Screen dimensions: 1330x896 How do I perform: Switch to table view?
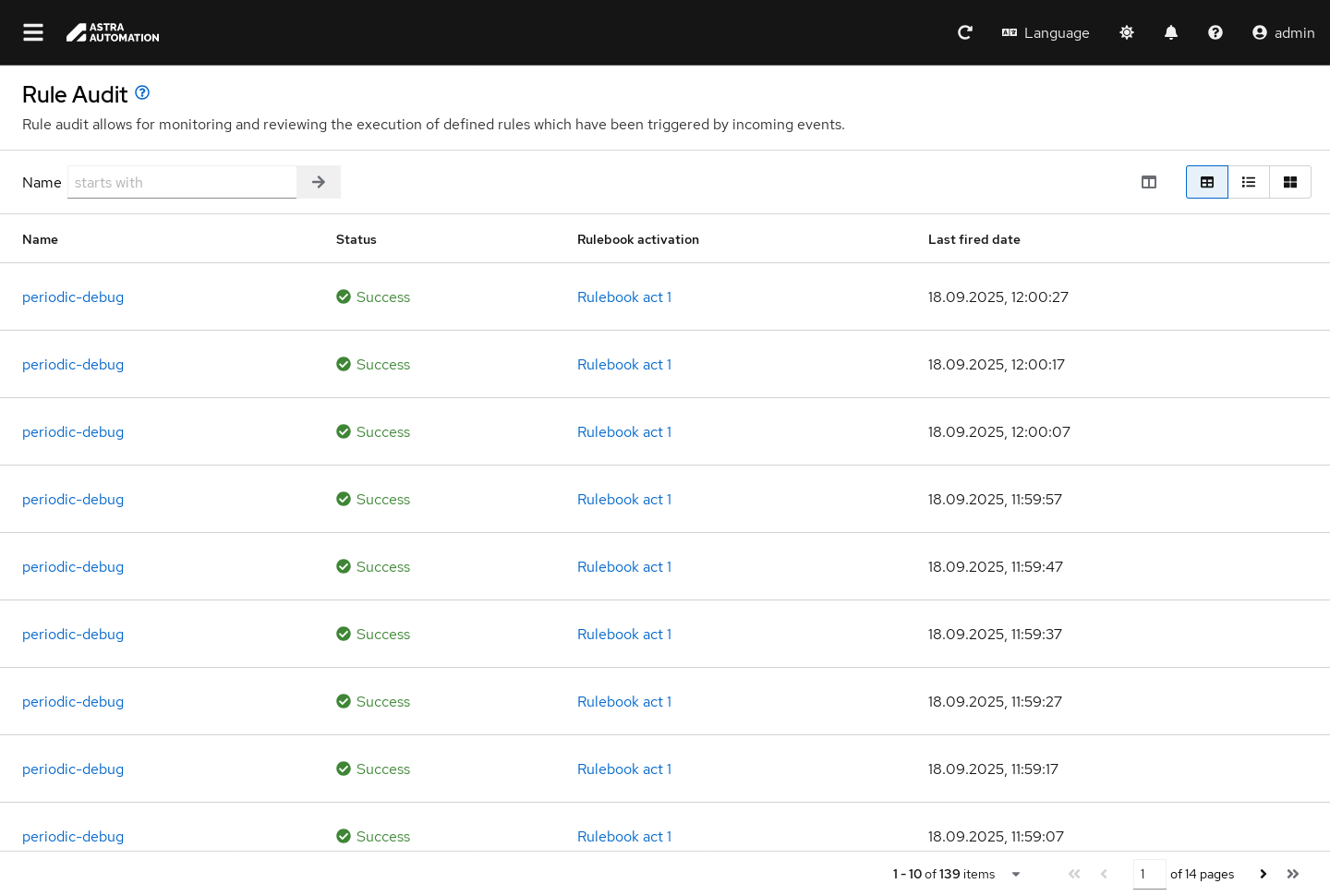[1207, 182]
